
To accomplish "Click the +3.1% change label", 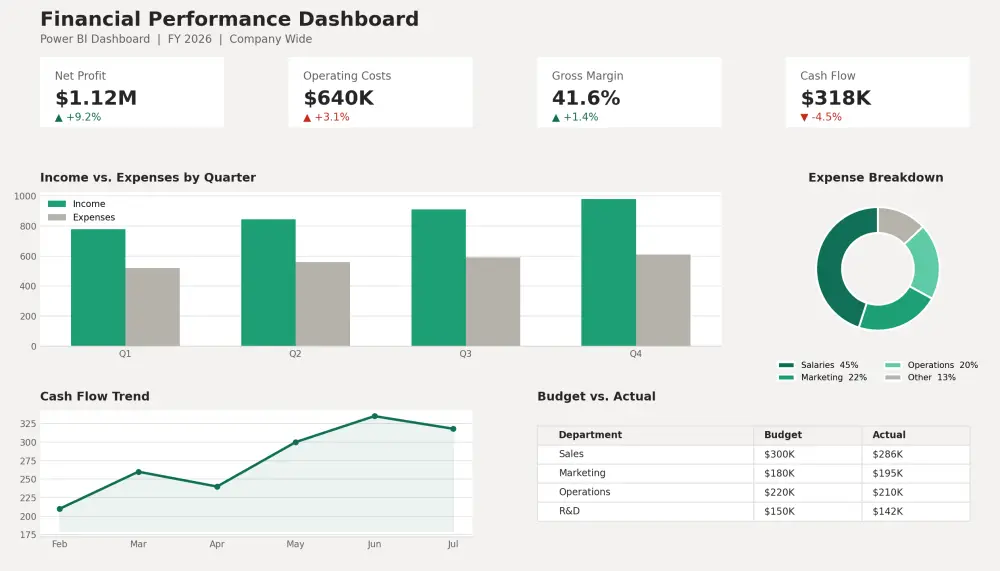I will [x=332, y=117].
